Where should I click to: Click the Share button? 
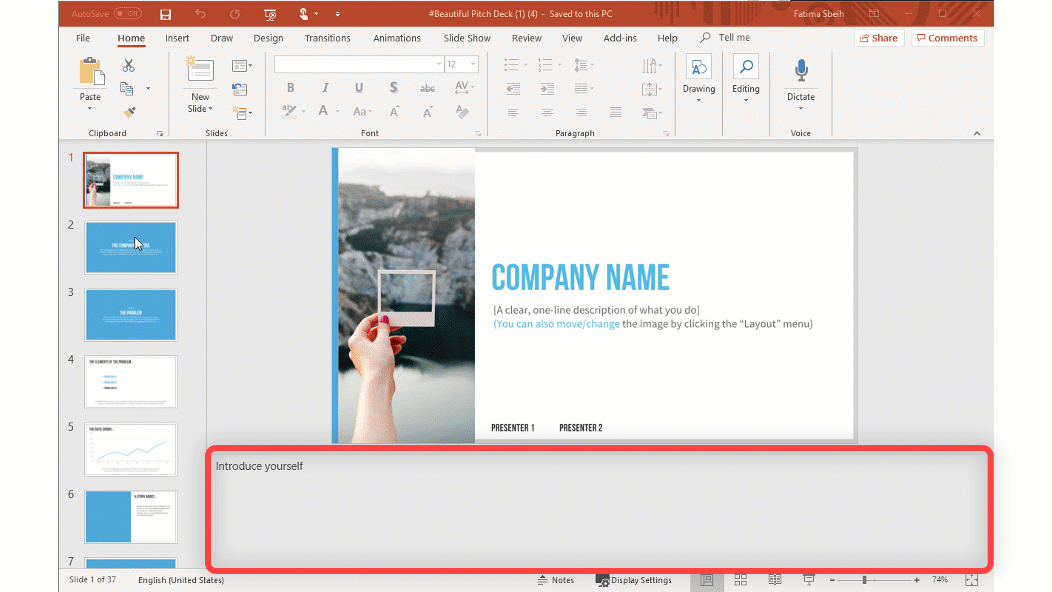tap(879, 38)
